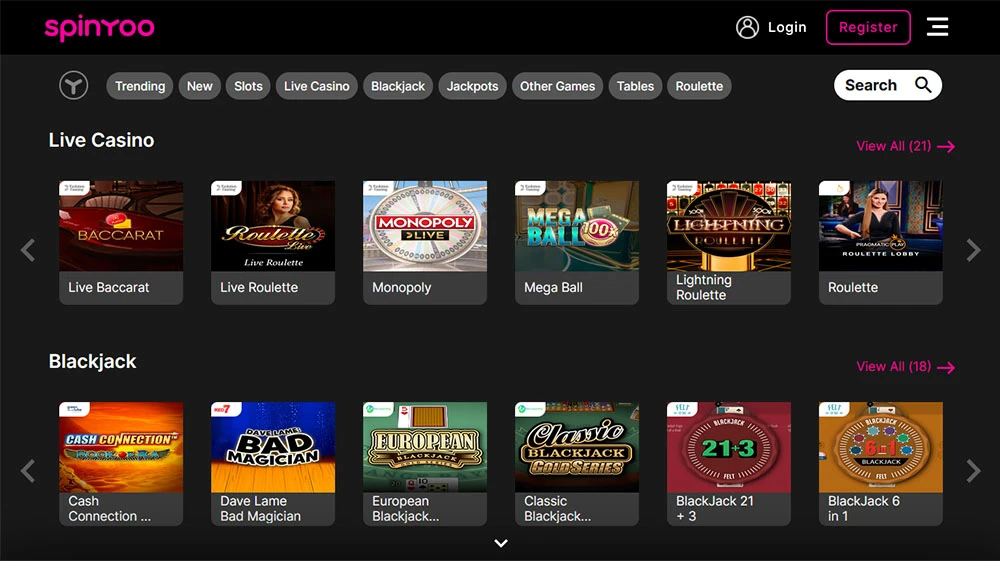The height and width of the screenshot is (561, 1000).
Task: Click the Register button
Action: [x=868, y=27]
